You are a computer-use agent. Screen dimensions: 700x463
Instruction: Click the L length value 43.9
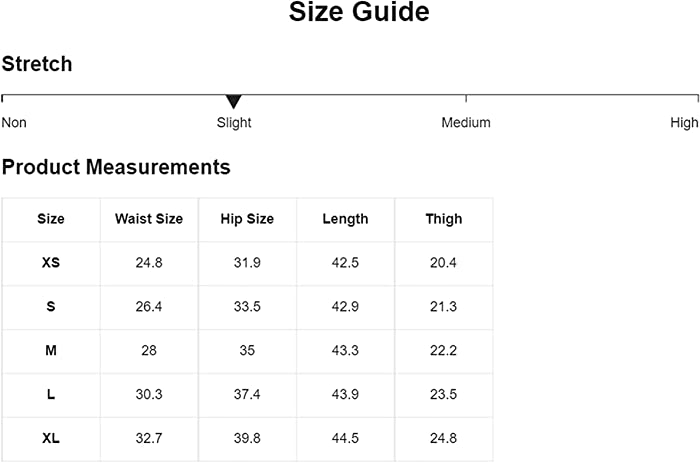click(345, 394)
